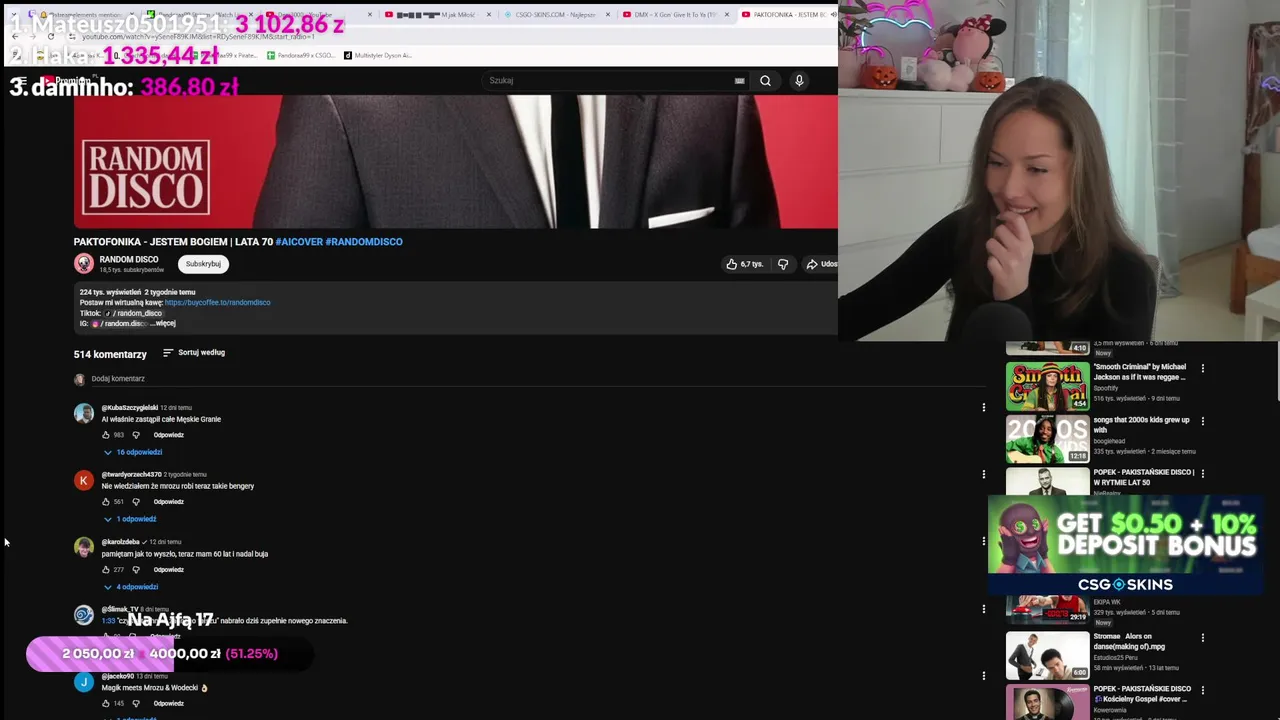
Task: Open the on-screen keyboard in search bar
Action: (x=739, y=81)
